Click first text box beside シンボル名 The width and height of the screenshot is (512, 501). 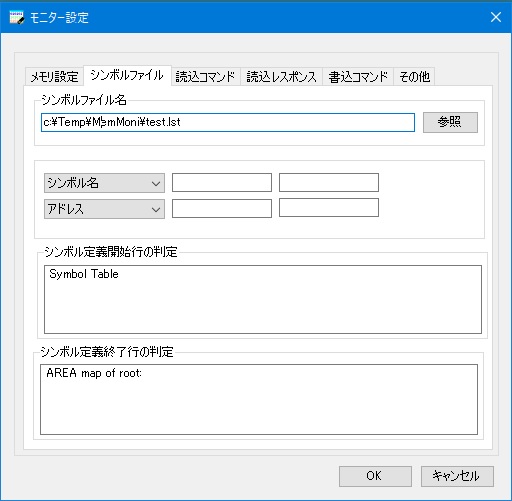[222, 182]
